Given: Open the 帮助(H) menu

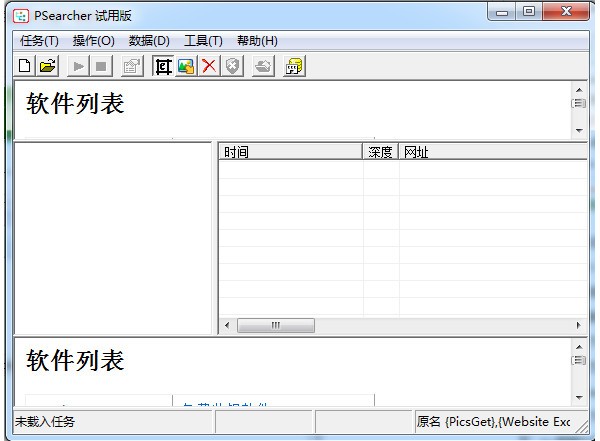Looking at the screenshot, I should 257,41.
